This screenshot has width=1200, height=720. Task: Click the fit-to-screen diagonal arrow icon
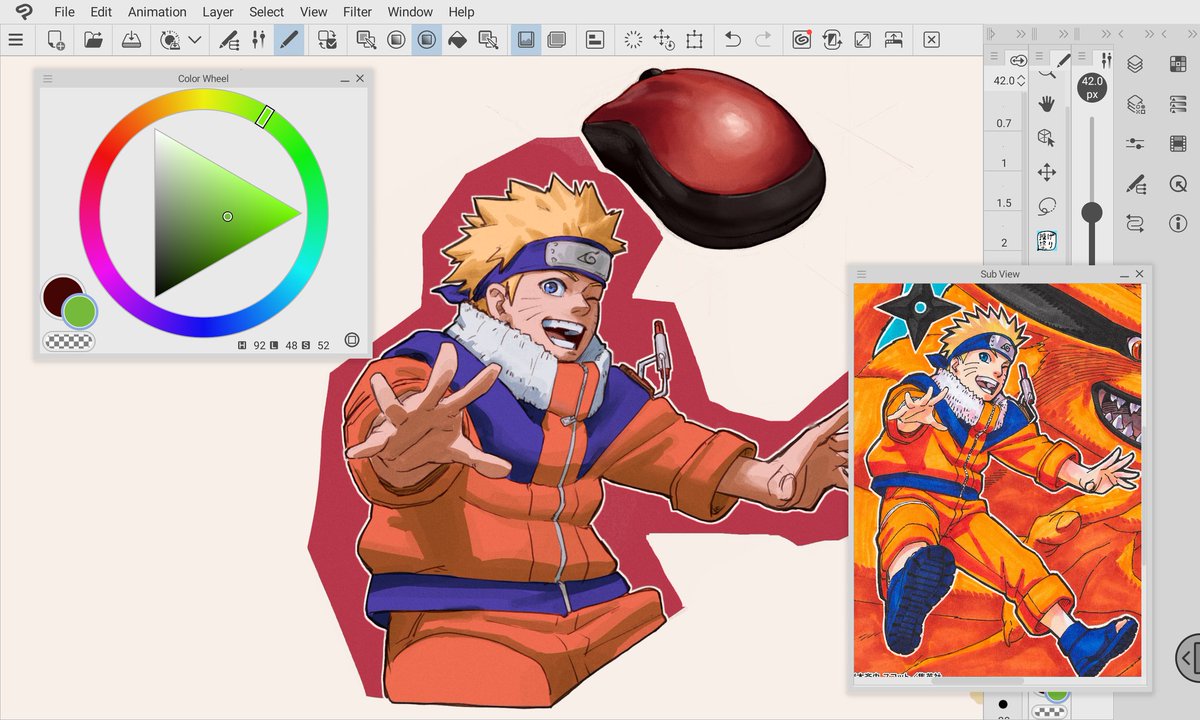tap(863, 40)
